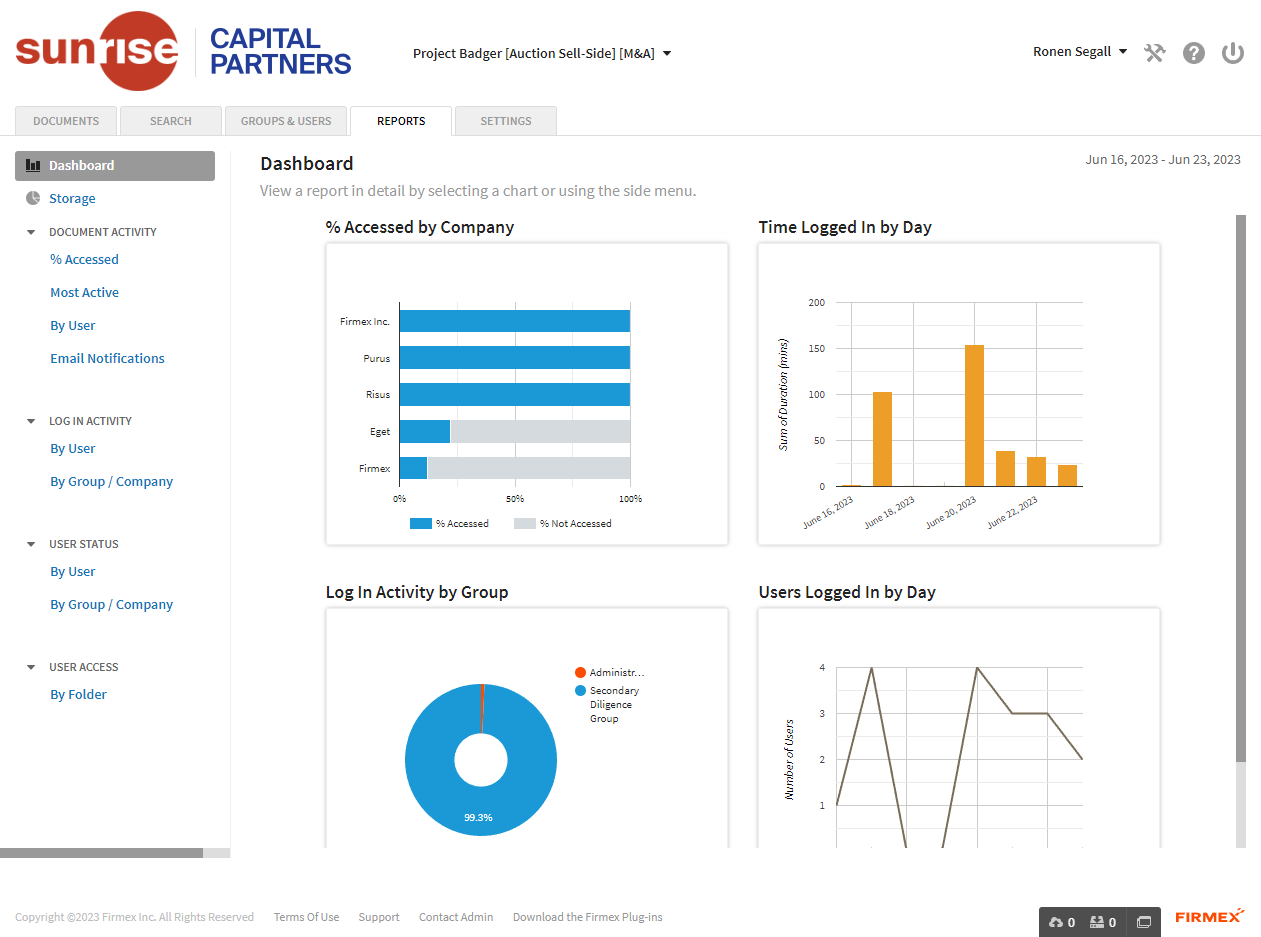Click the invited users counter in the status bar

[1101, 921]
